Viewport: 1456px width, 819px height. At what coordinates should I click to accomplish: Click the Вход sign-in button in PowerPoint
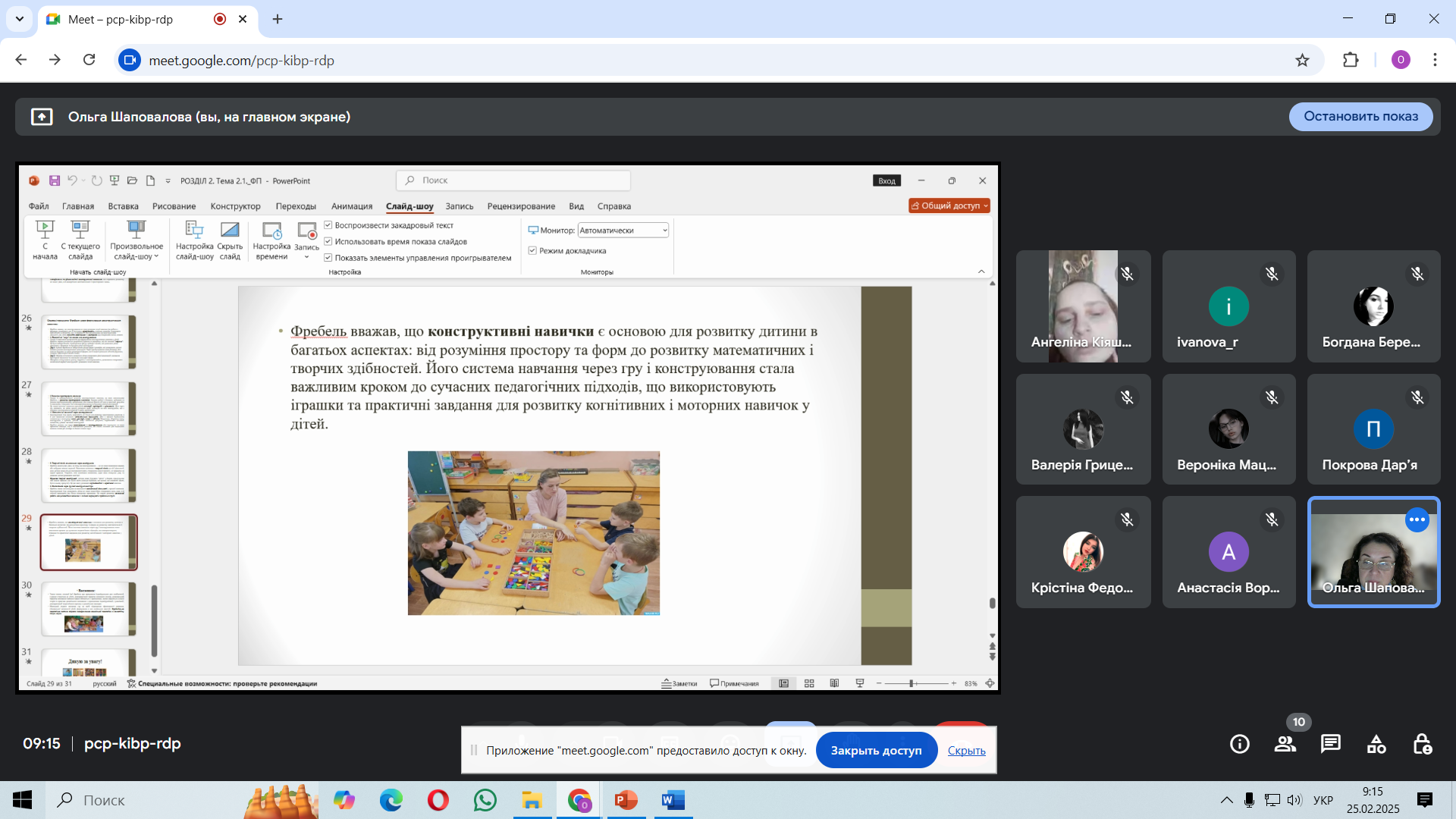click(x=887, y=180)
